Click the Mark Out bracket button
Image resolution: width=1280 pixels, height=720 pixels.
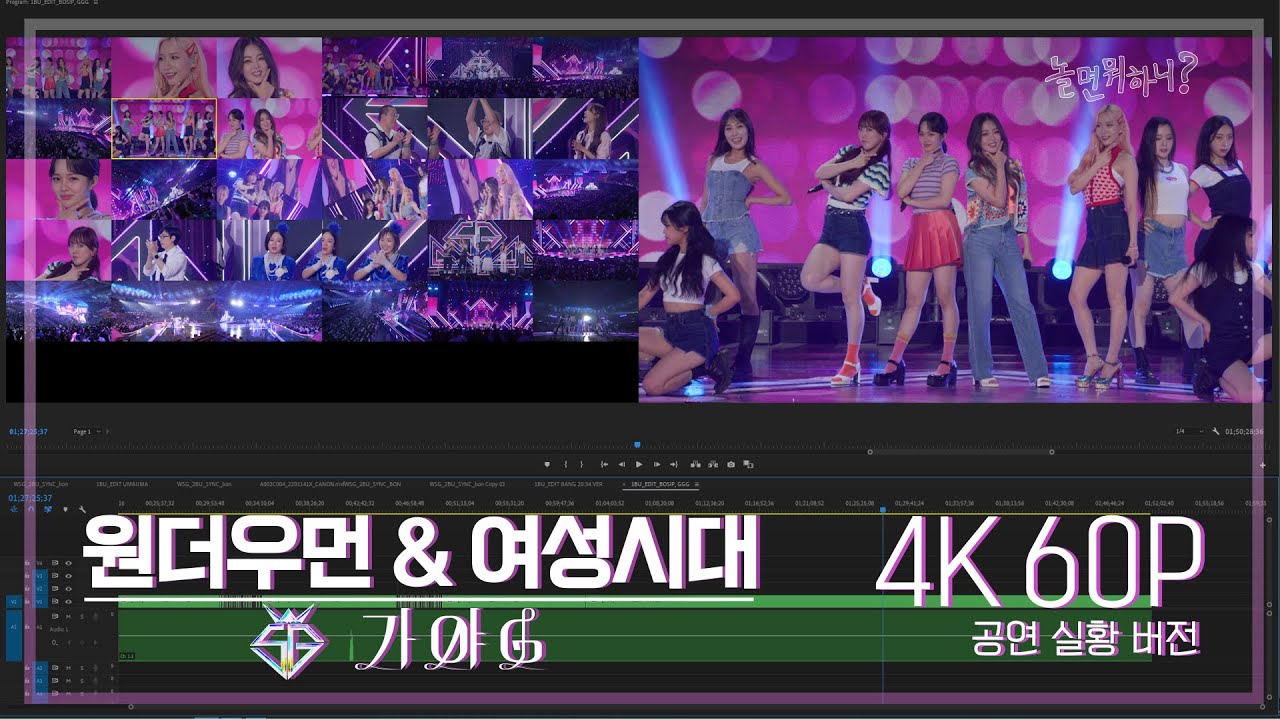click(x=582, y=464)
